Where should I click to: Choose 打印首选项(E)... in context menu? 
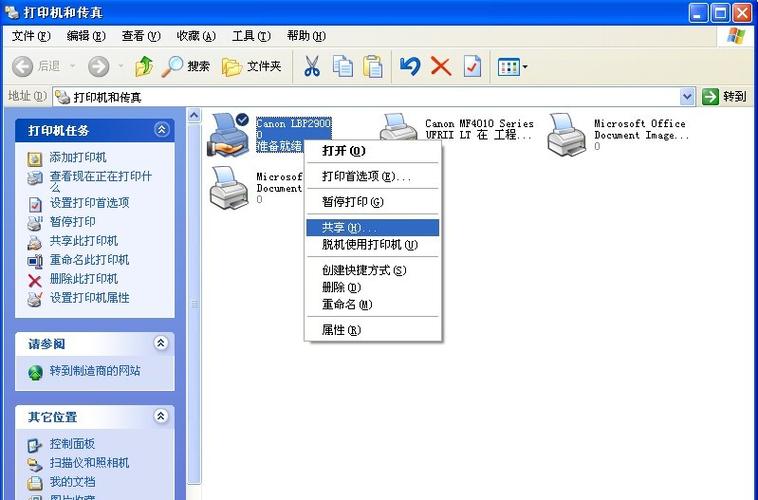[373, 176]
